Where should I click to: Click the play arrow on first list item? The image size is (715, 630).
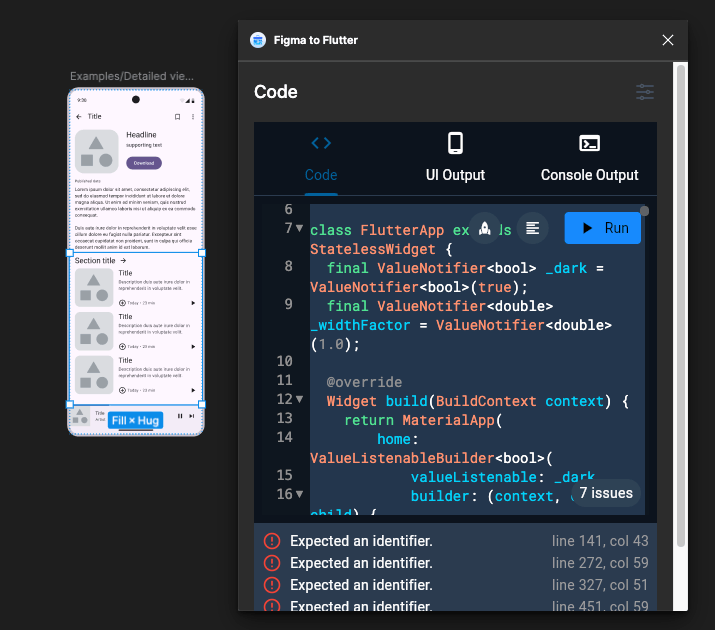tap(193, 303)
